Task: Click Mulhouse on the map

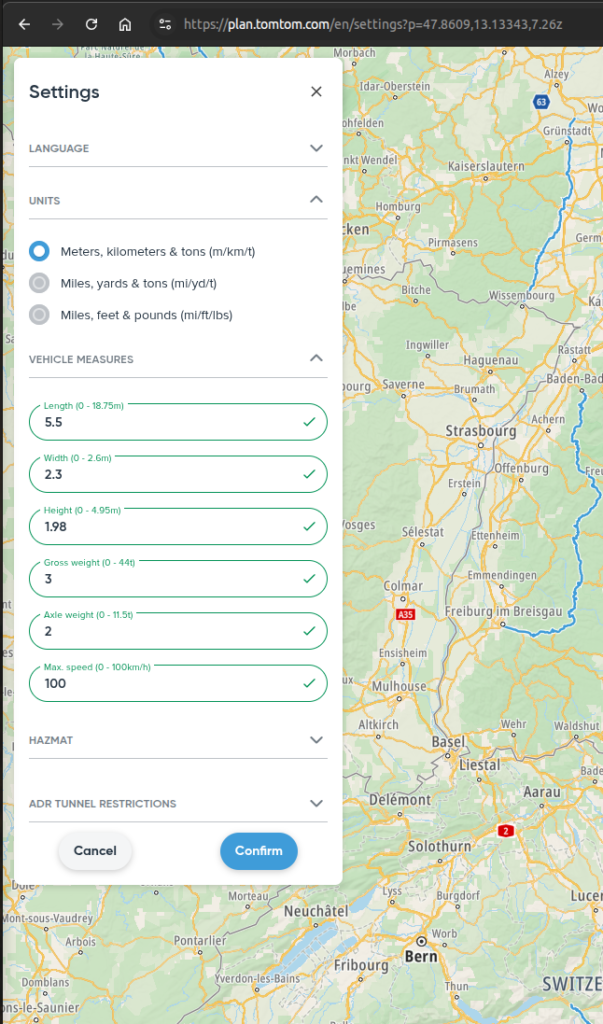Action: tap(399, 686)
